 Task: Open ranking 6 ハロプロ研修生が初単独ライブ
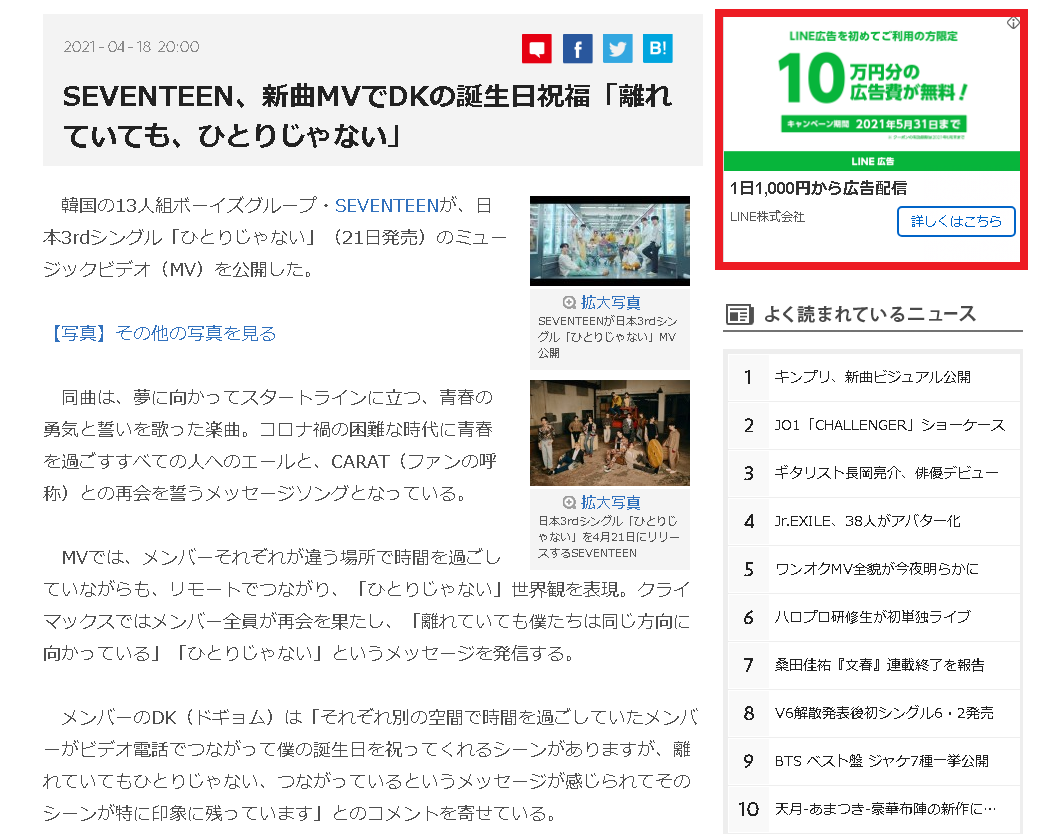click(x=874, y=617)
